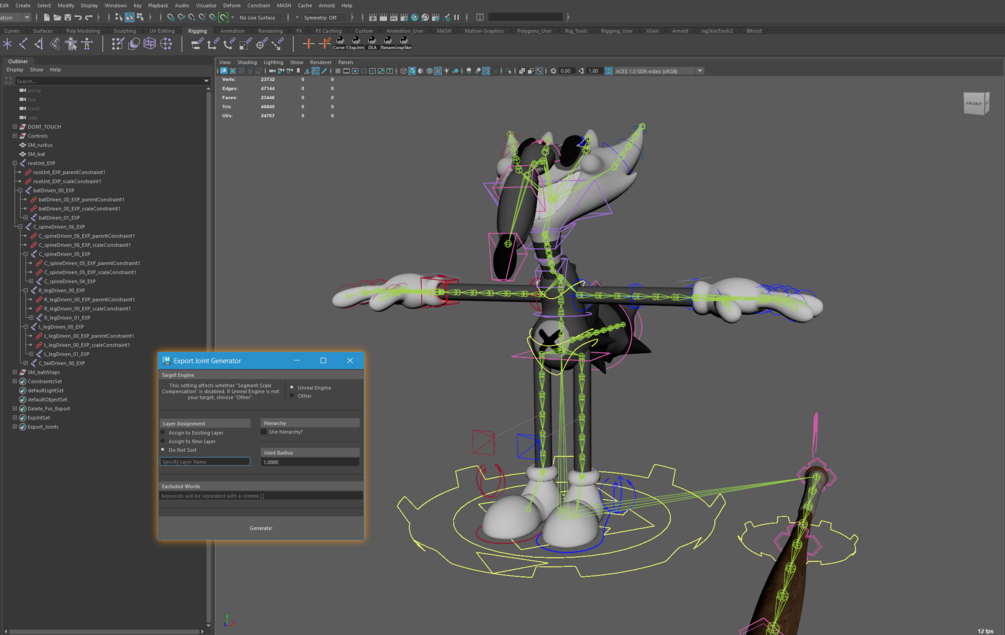Screen dimensions: 1005x635
Task: Switch to the Animation shelf tab
Action: click(x=232, y=31)
